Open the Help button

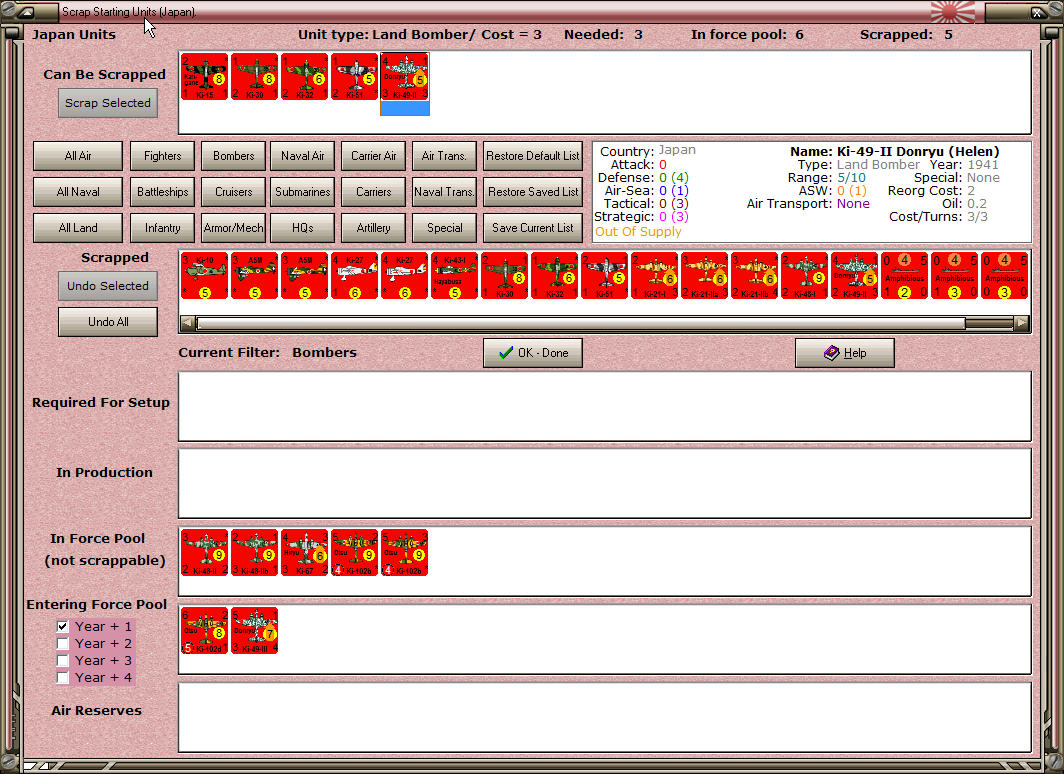click(845, 353)
